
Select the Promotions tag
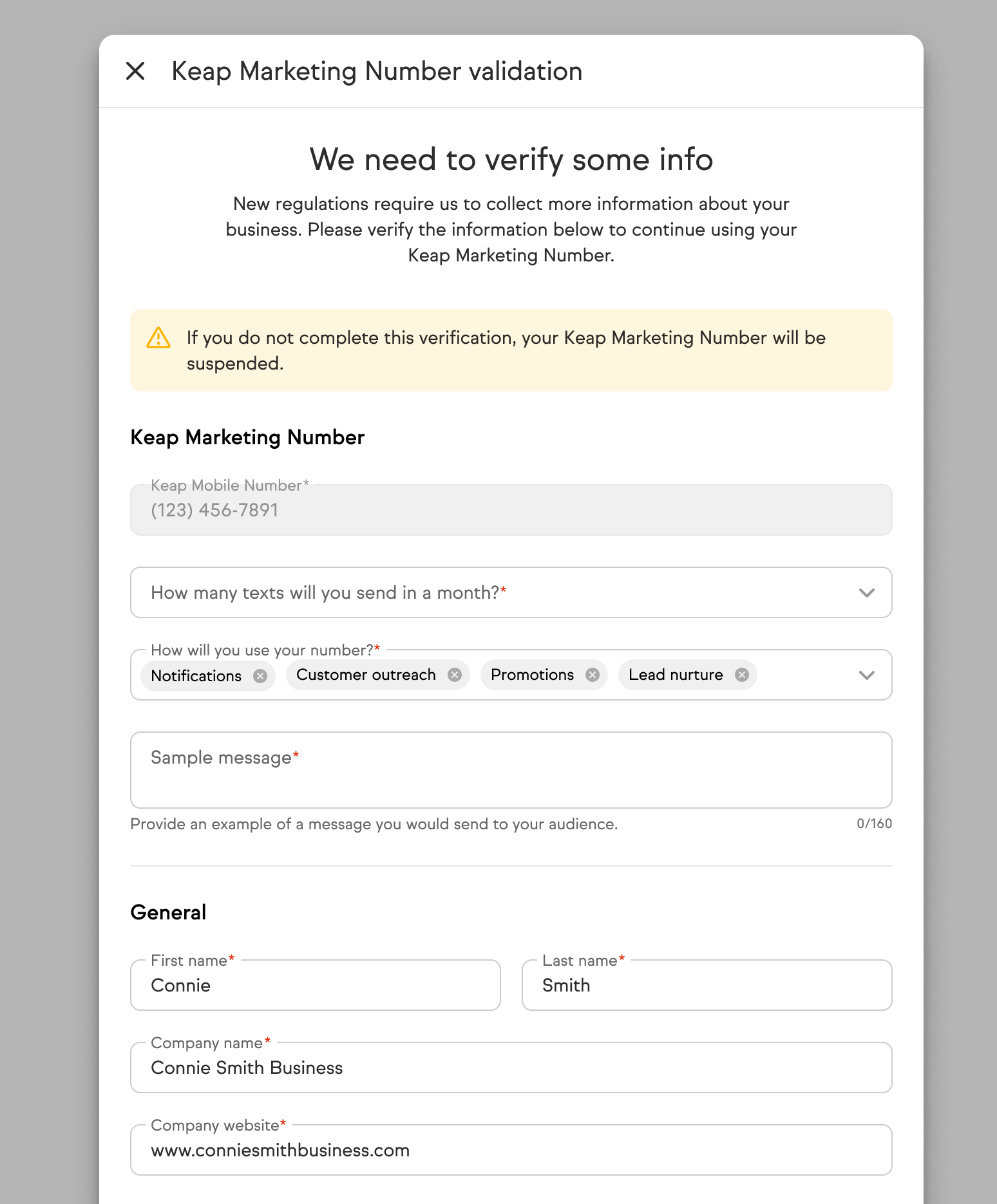pos(532,675)
